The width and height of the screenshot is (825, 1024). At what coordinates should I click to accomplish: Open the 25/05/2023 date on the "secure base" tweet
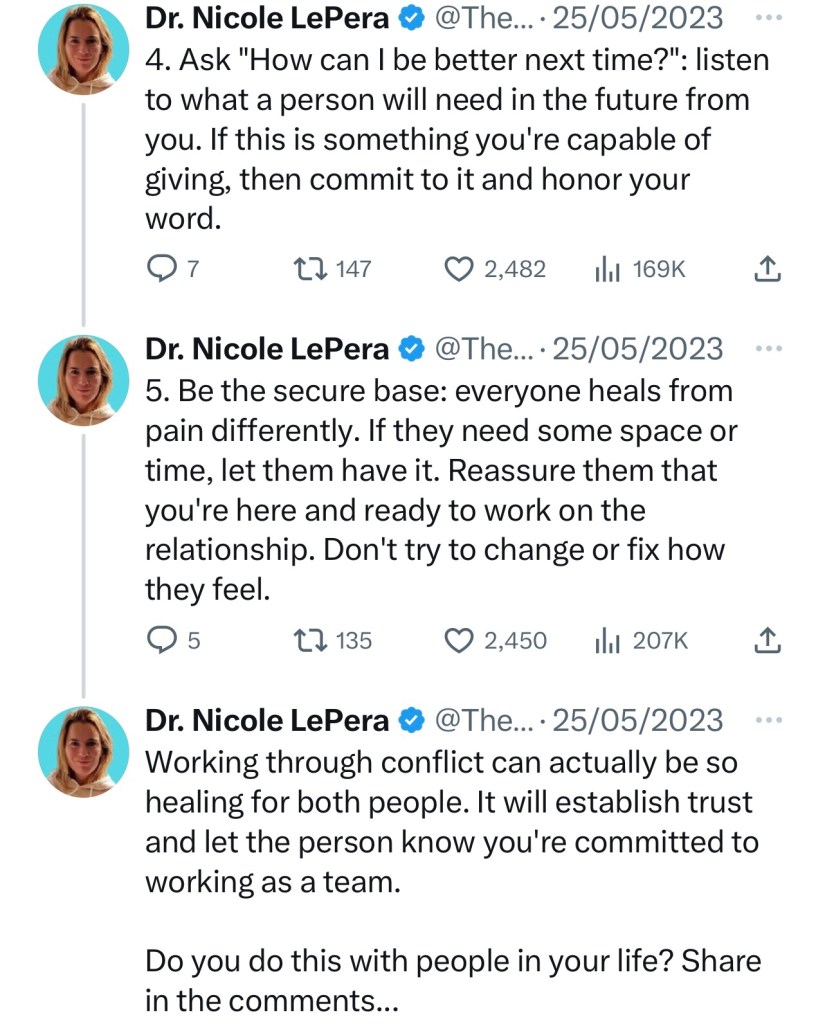(x=637, y=348)
